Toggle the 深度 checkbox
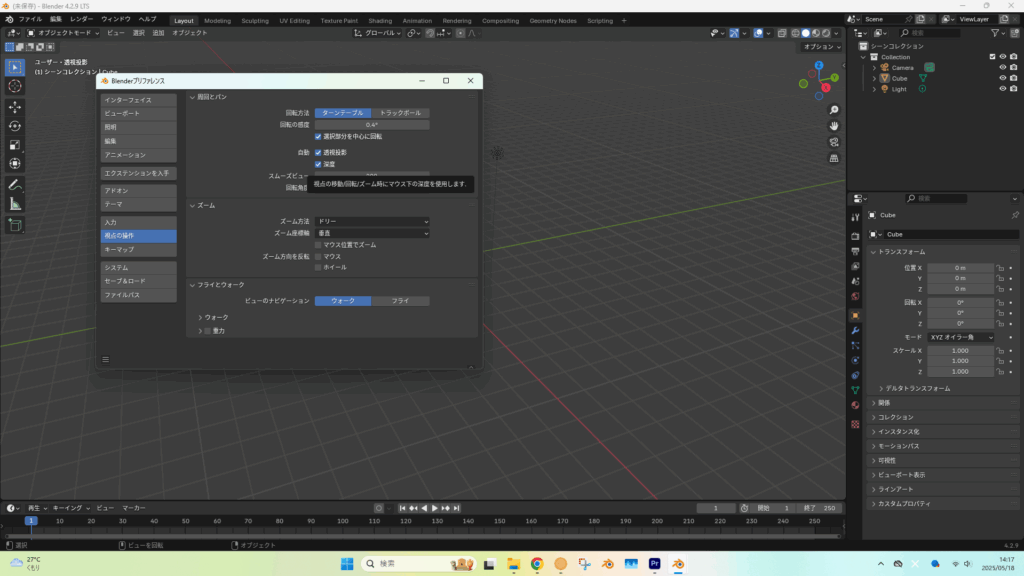This screenshot has width=1024, height=576. click(x=318, y=164)
